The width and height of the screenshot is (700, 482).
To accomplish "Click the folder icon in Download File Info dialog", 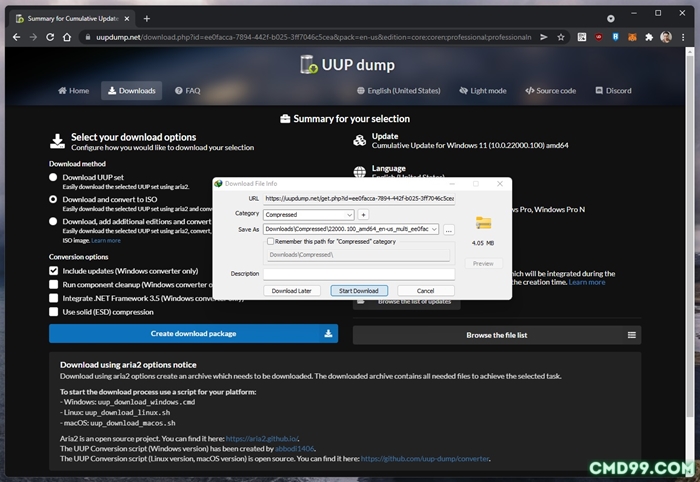I will click(x=483, y=223).
